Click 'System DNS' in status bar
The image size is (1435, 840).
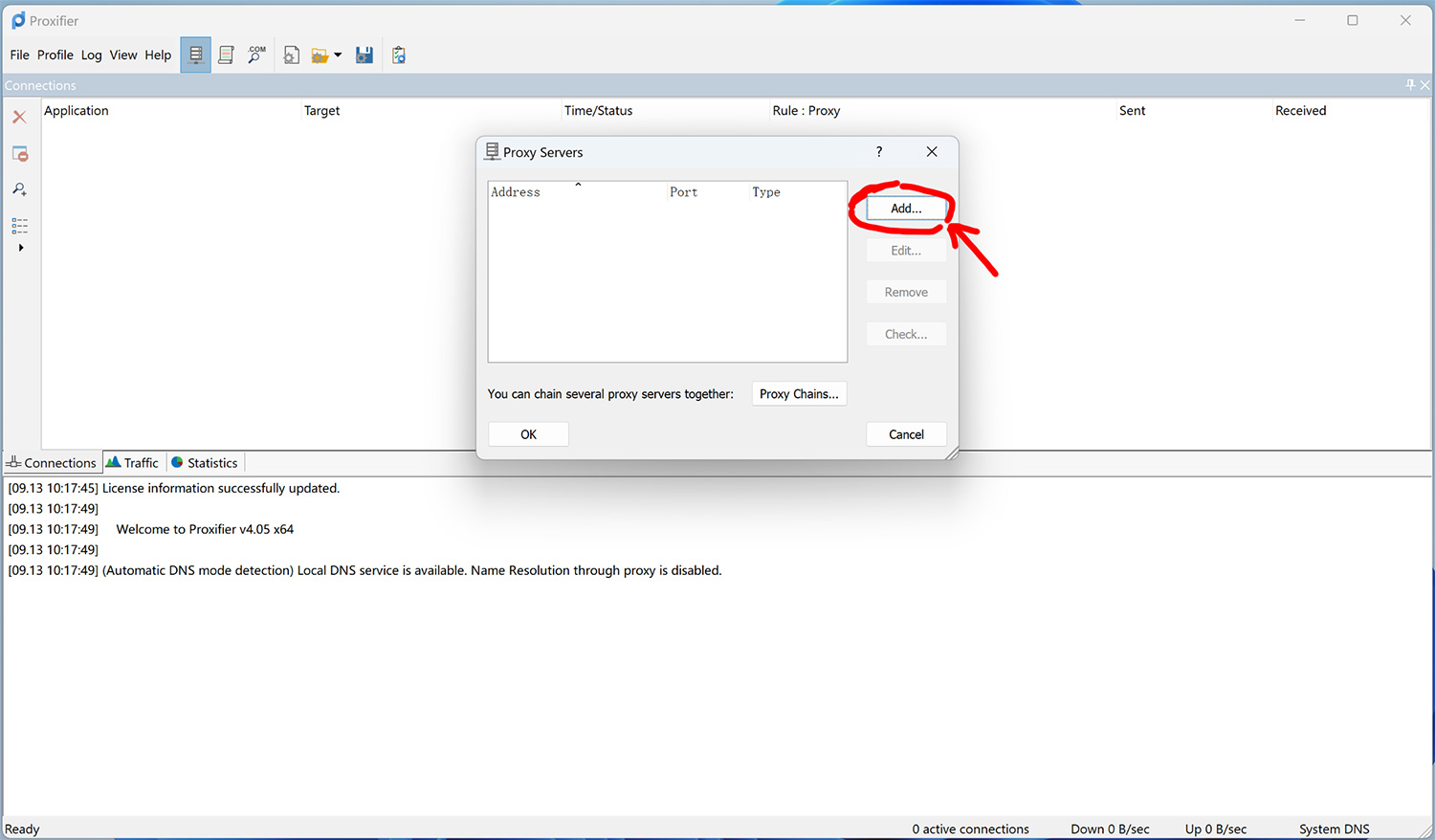pos(1334,829)
